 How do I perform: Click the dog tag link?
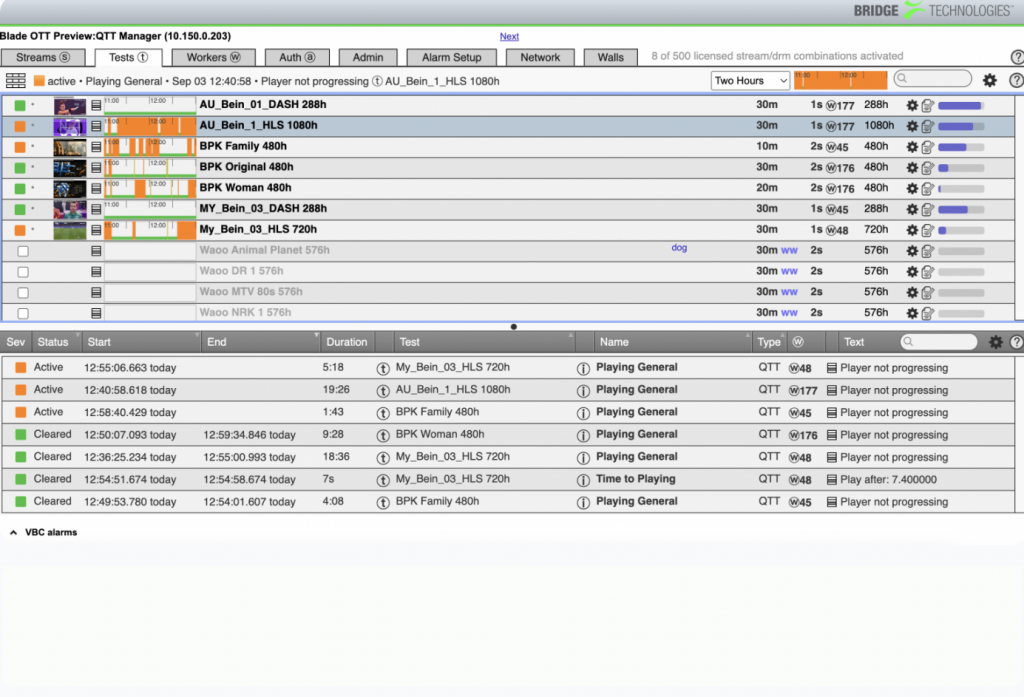click(679, 248)
